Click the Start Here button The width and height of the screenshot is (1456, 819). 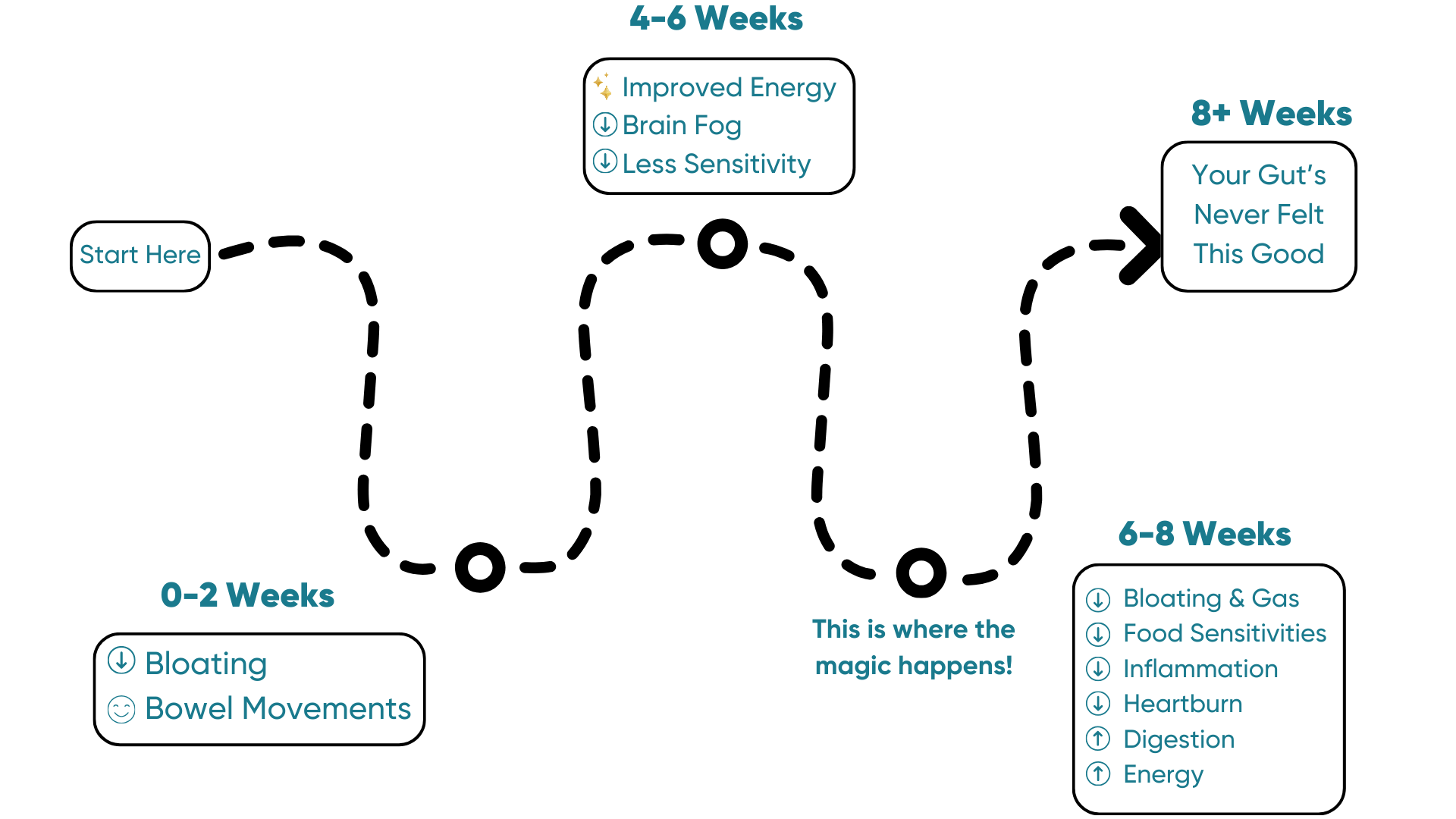tap(141, 254)
